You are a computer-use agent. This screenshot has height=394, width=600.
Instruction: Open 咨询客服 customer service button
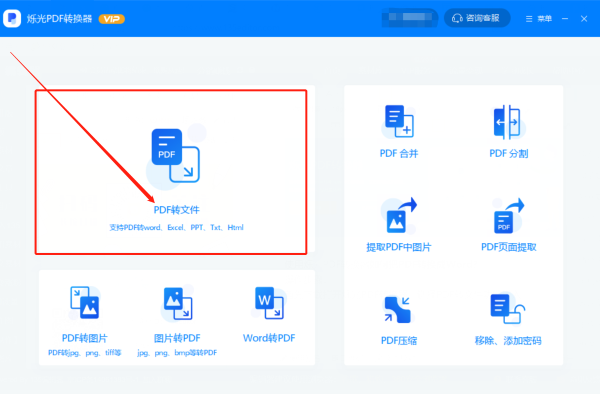tap(477, 18)
